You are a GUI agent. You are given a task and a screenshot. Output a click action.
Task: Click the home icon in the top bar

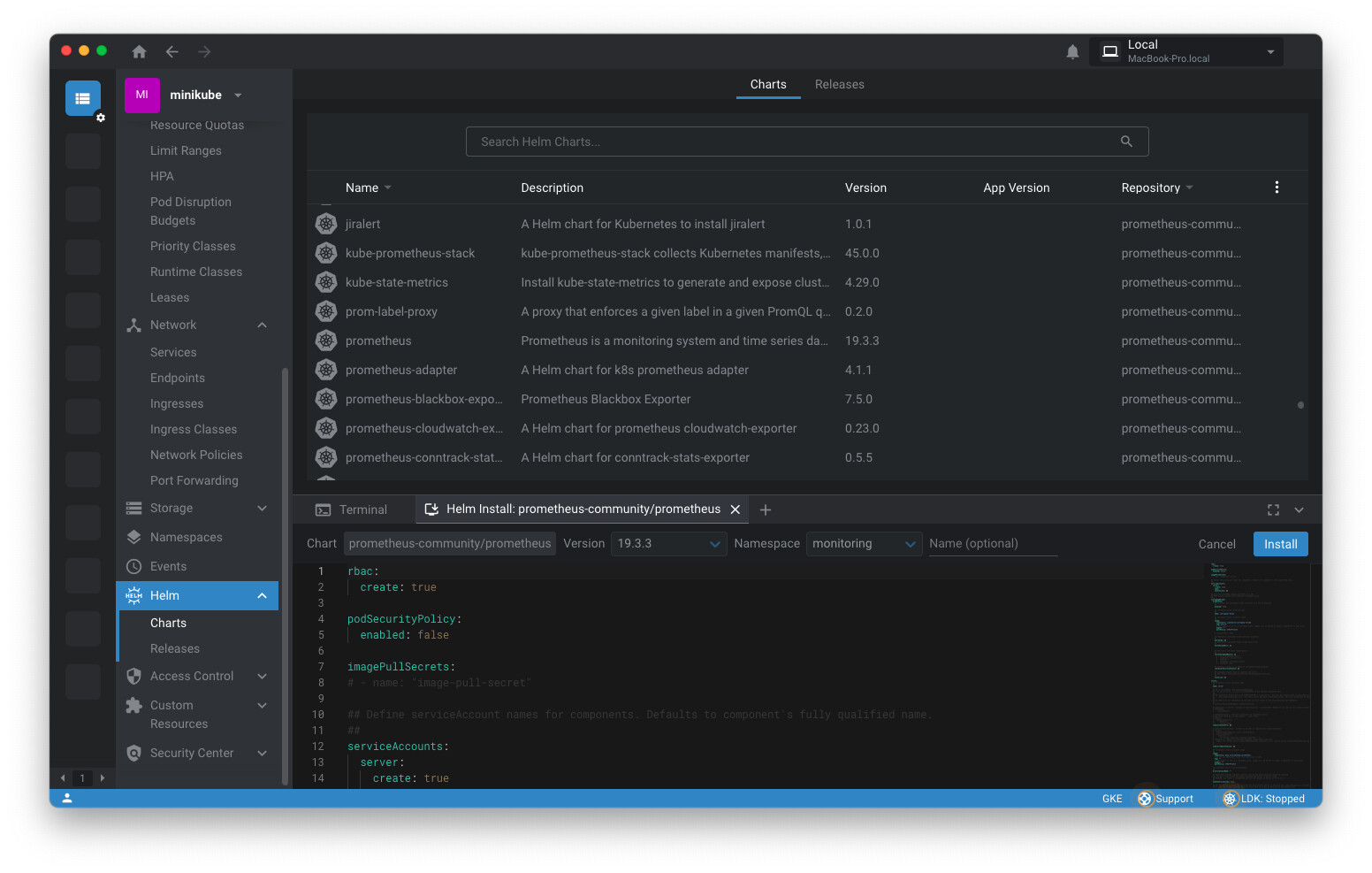pyautogui.click(x=139, y=51)
